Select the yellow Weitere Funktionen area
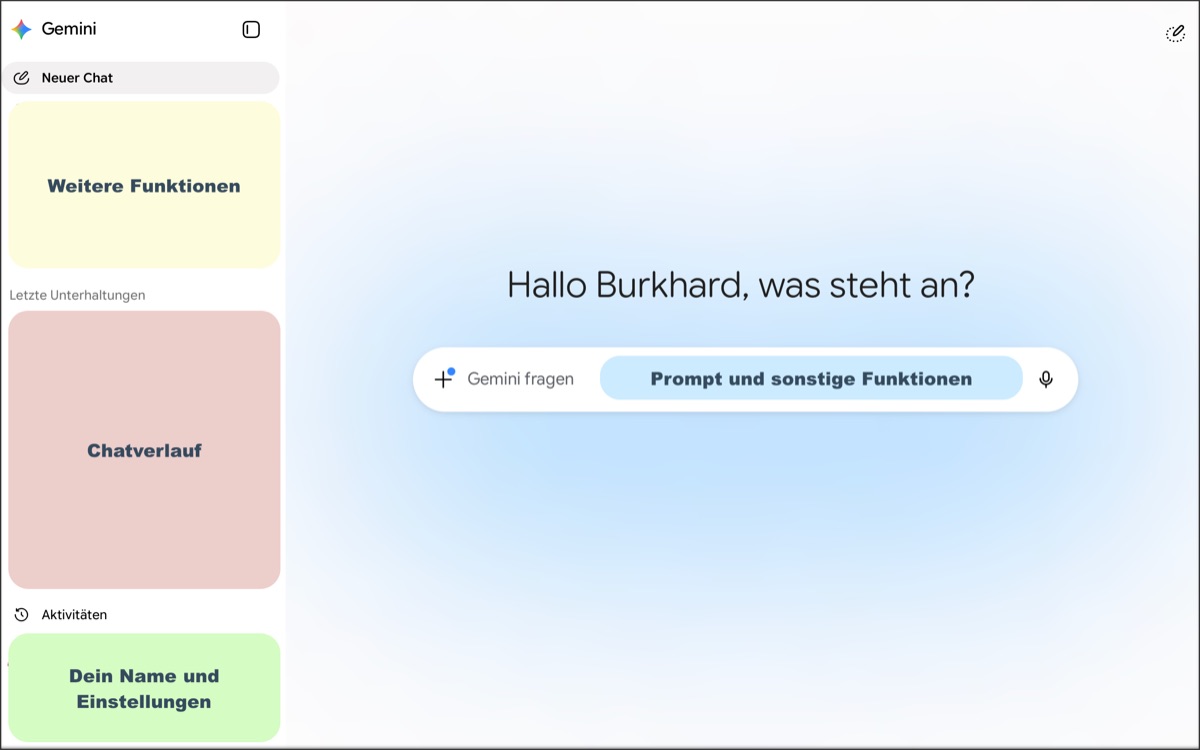The height and width of the screenshot is (750, 1200). [144, 185]
